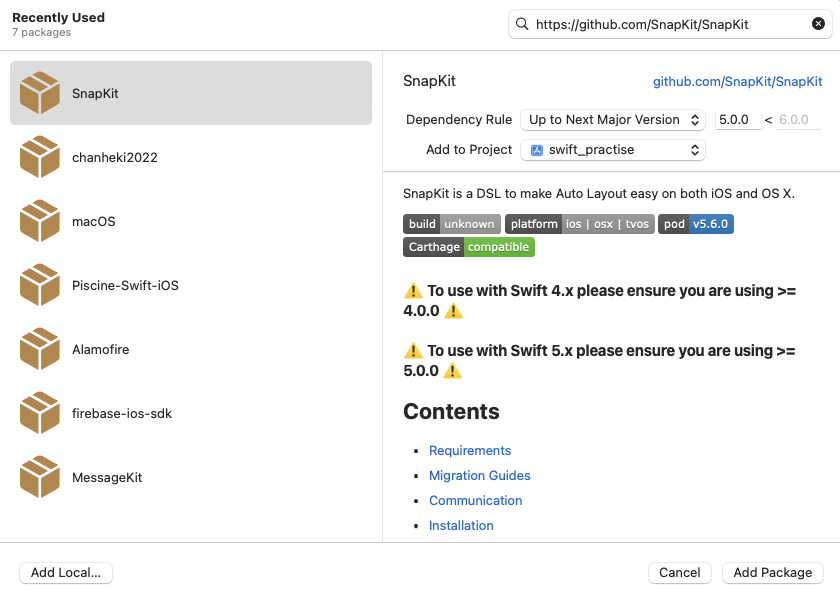Viewport: 840px width, 595px height.
Task: Click the Xcode project icon beside swift_practise
Action: coord(537,150)
